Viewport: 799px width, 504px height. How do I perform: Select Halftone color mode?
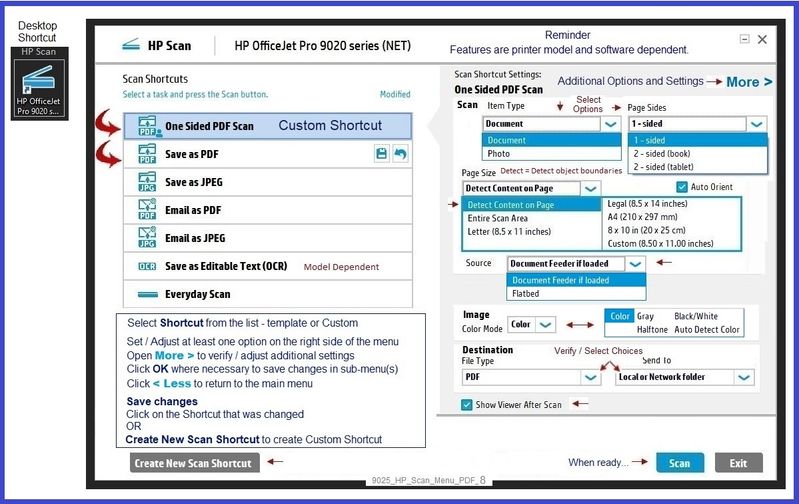pos(652,330)
